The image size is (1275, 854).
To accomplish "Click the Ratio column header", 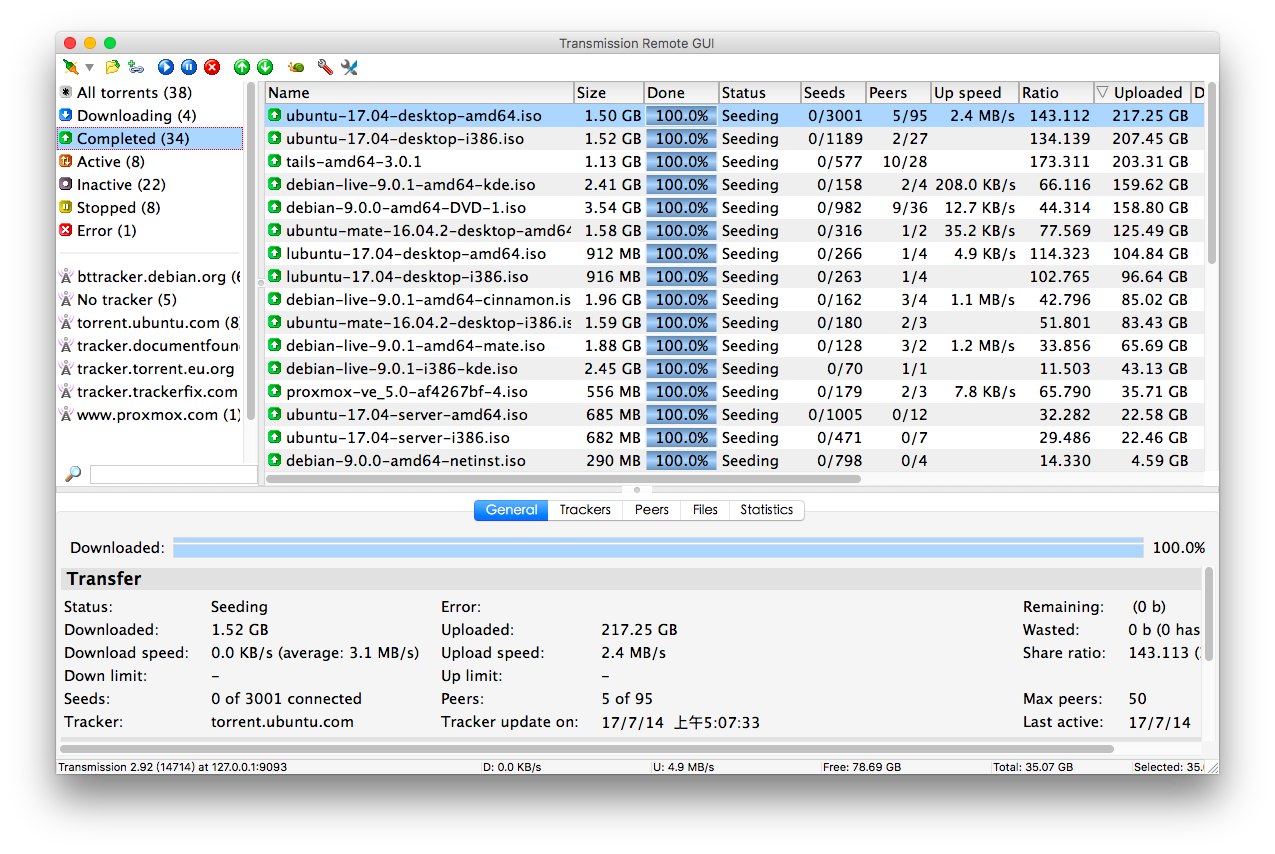I will [x=1054, y=93].
